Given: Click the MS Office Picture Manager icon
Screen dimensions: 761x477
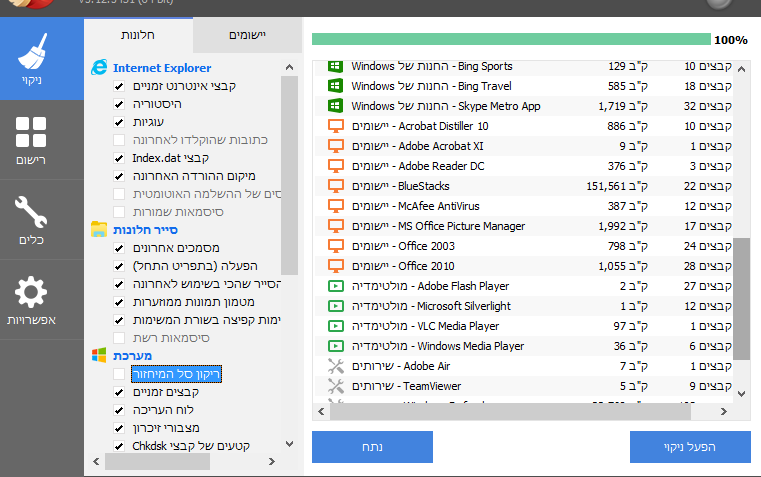Looking at the screenshot, I should [x=335, y=226].
